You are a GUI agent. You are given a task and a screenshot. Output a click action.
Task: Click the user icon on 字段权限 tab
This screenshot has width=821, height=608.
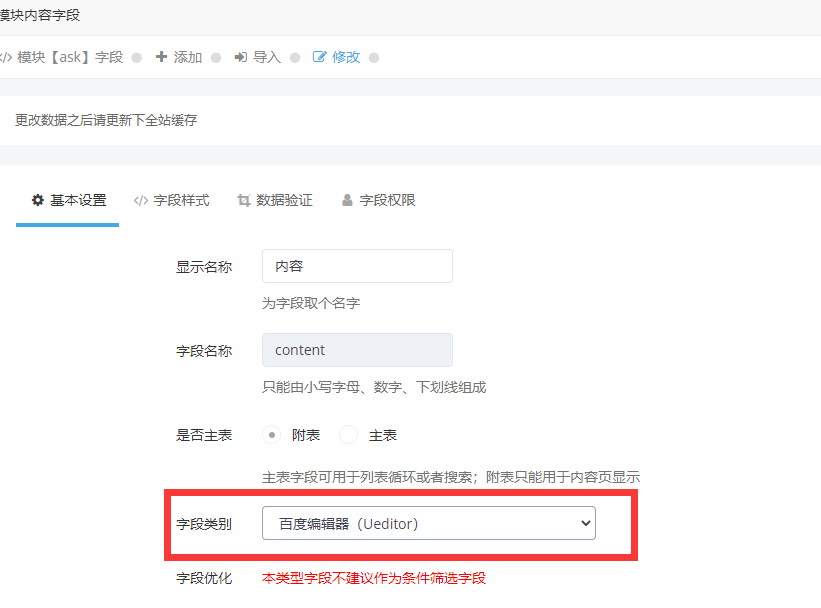pyautogui.click(x=347, y=200)
